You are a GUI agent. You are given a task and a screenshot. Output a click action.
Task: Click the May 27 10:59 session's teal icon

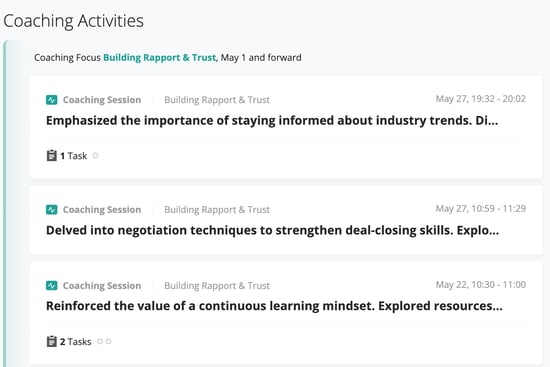tap(52, 210)
